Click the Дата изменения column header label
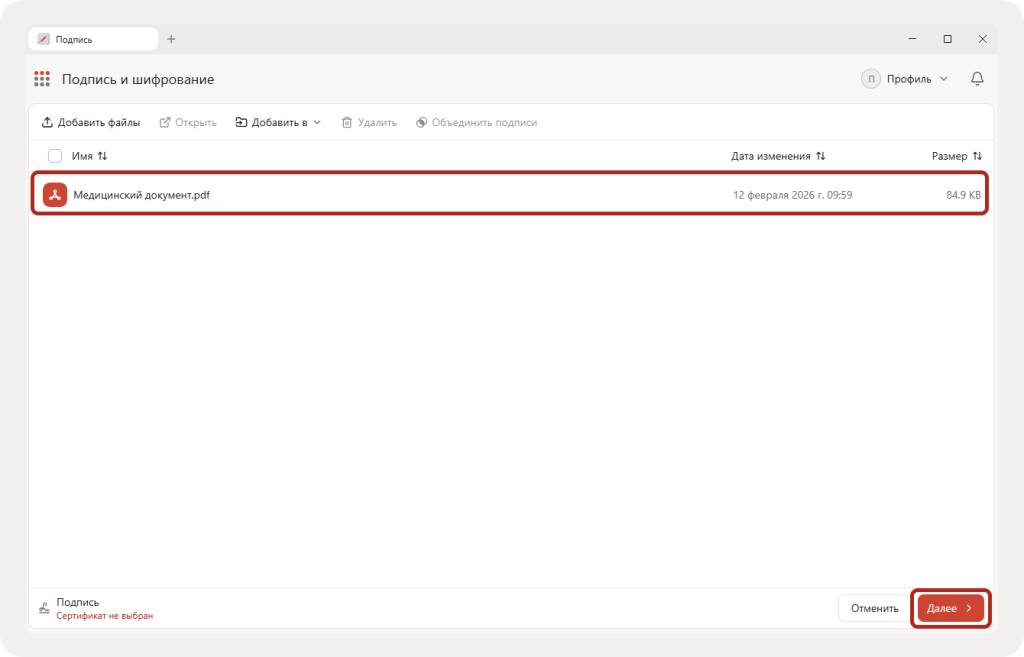 pyautogui.click(x=771, y=156)
